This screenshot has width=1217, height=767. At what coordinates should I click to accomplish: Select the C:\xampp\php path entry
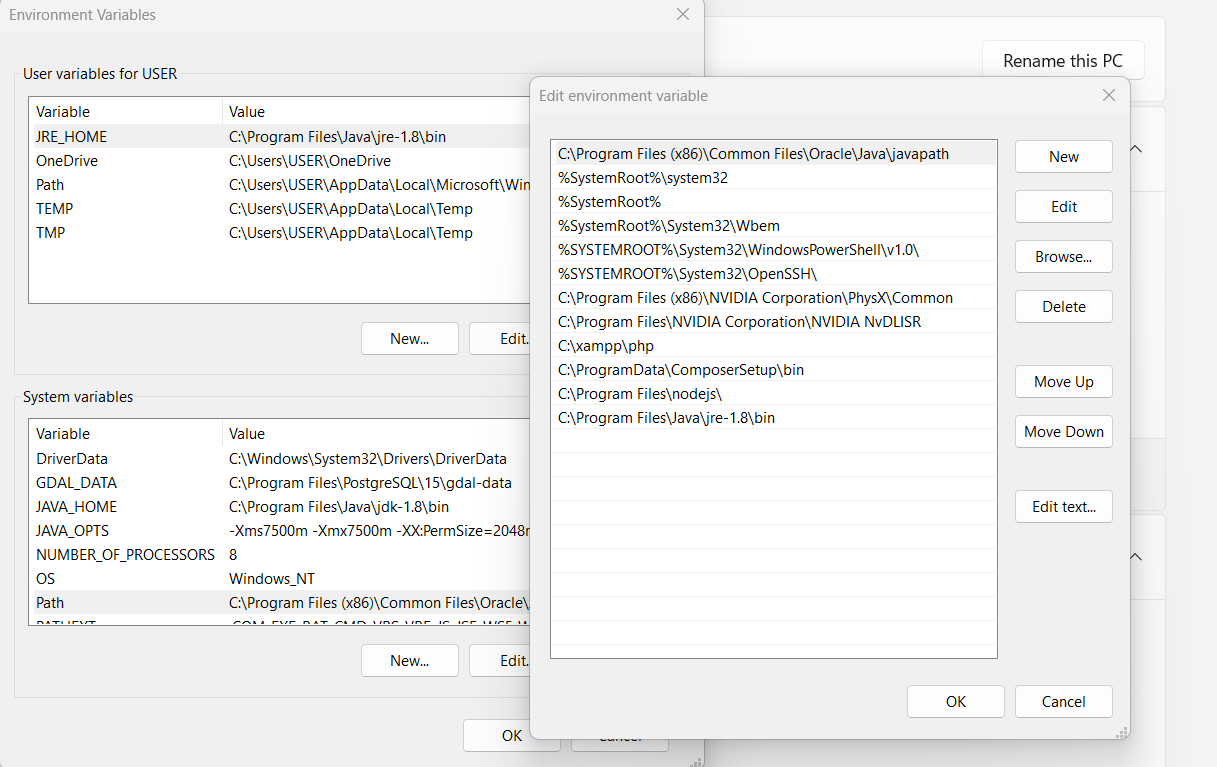(x=606, y=346)
